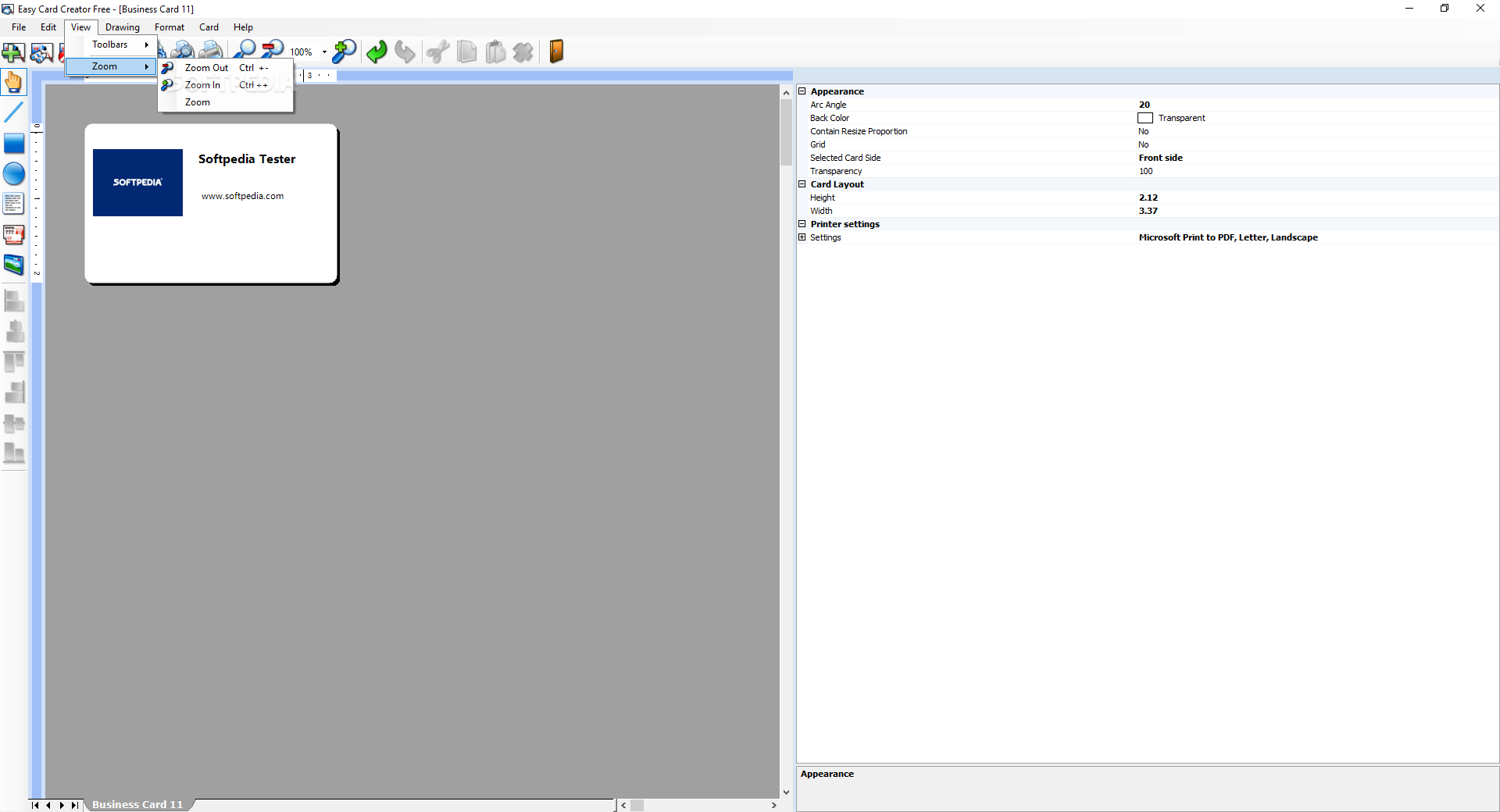Choose Zoom In from the submenu
Screen dimensions: 1500x812
[x=226, y=85]
